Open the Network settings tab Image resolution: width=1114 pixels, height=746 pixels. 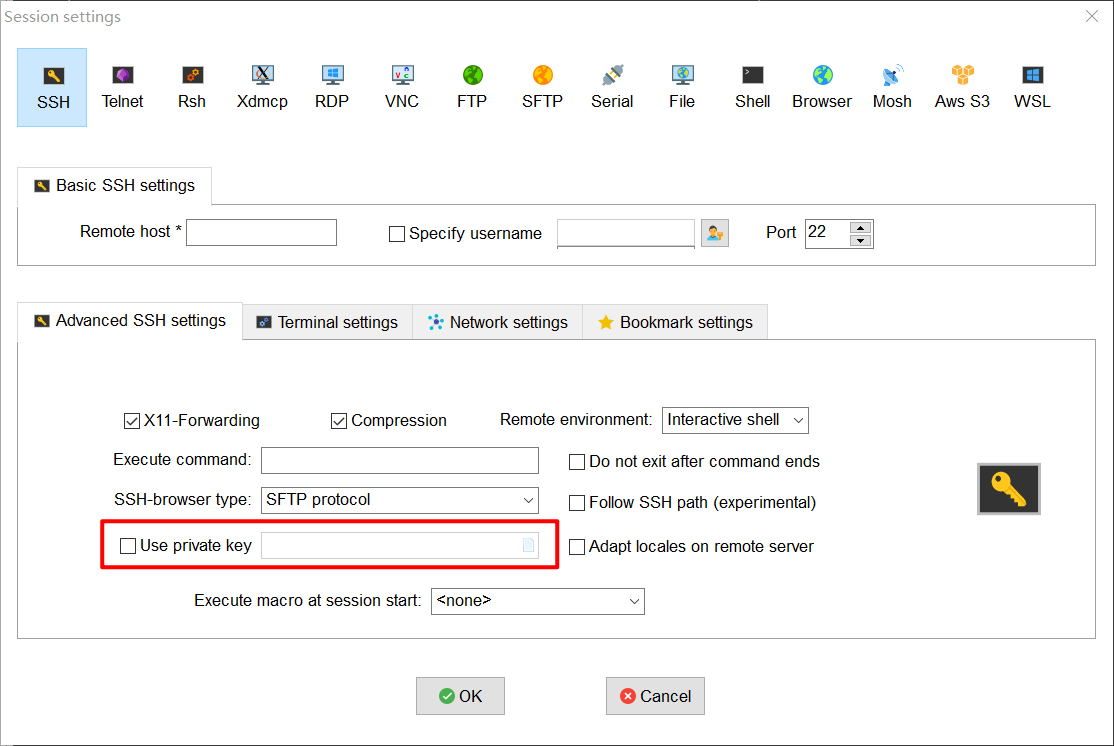tap(498, 323)
